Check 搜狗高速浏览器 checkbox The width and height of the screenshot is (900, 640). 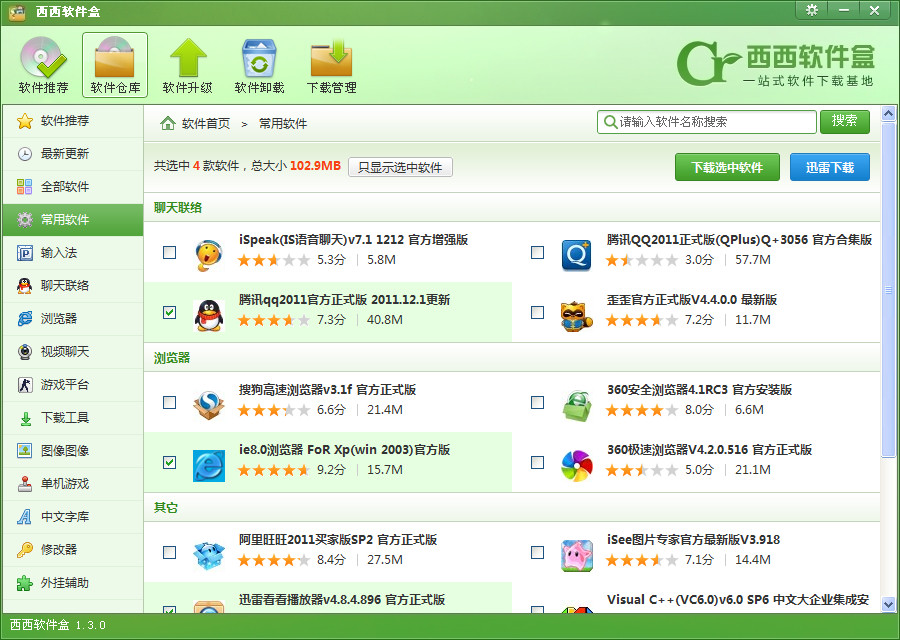click(169, 402)
